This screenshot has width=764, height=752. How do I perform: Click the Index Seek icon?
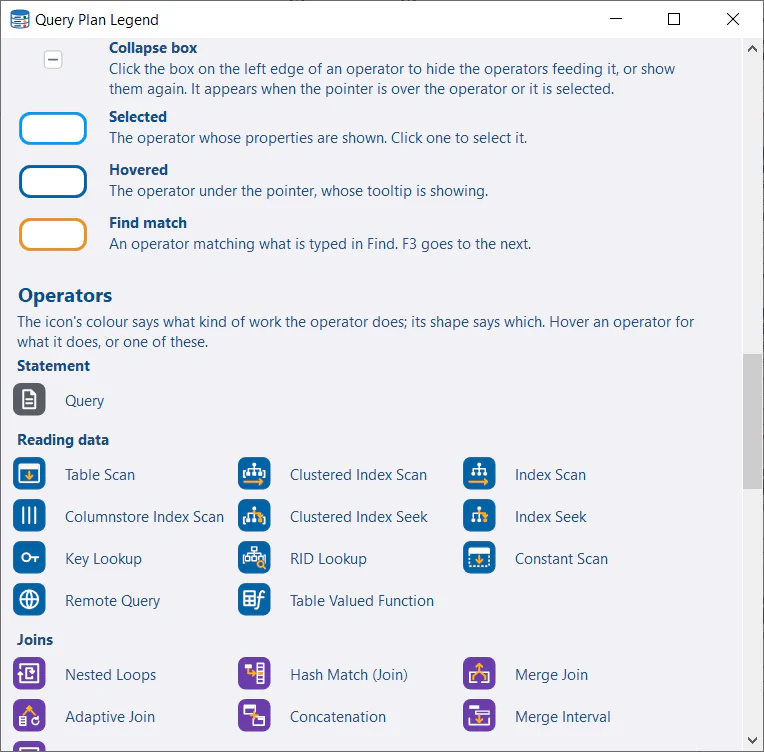tap(479, 516)
